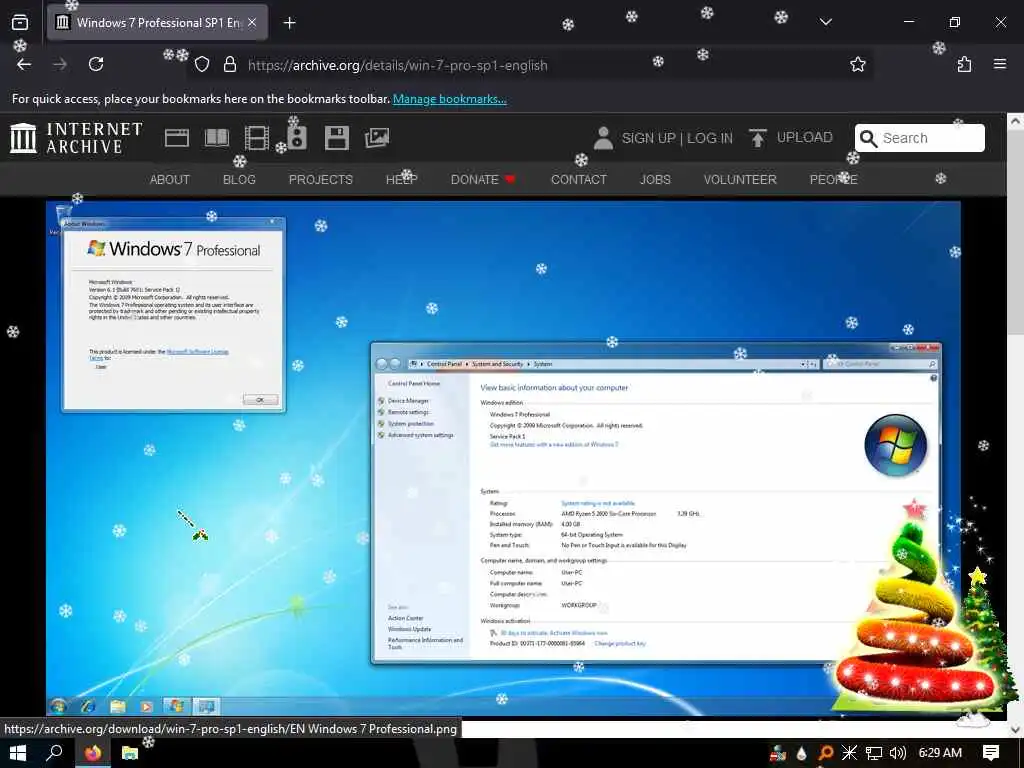The height and width of the screenshot is (768, 1024).
Task: Click the Windows 7 screenshot preview image
Action: coord(503,458)
